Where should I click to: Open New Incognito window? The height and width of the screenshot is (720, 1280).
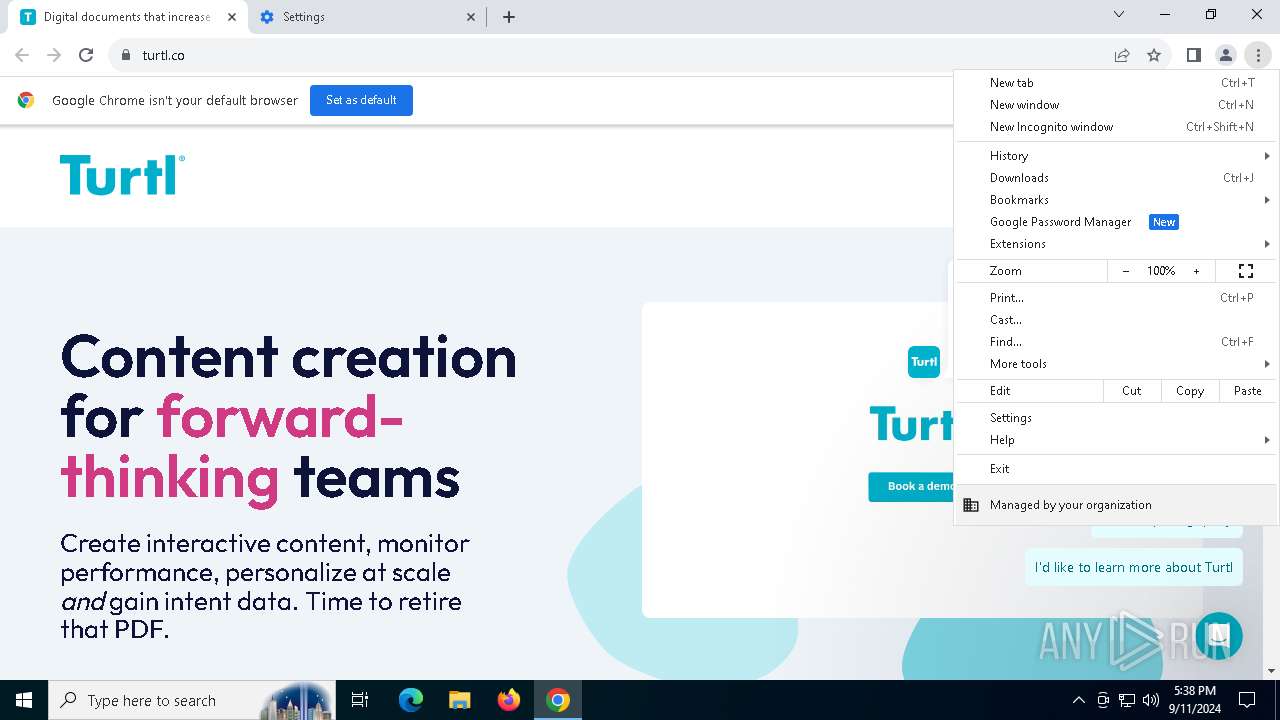pos(1117,127)
